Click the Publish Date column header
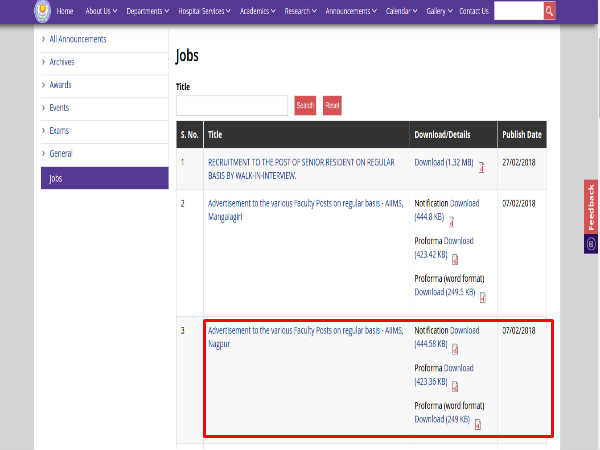Screen dimensions: 600x450 (x=522, y=134)
